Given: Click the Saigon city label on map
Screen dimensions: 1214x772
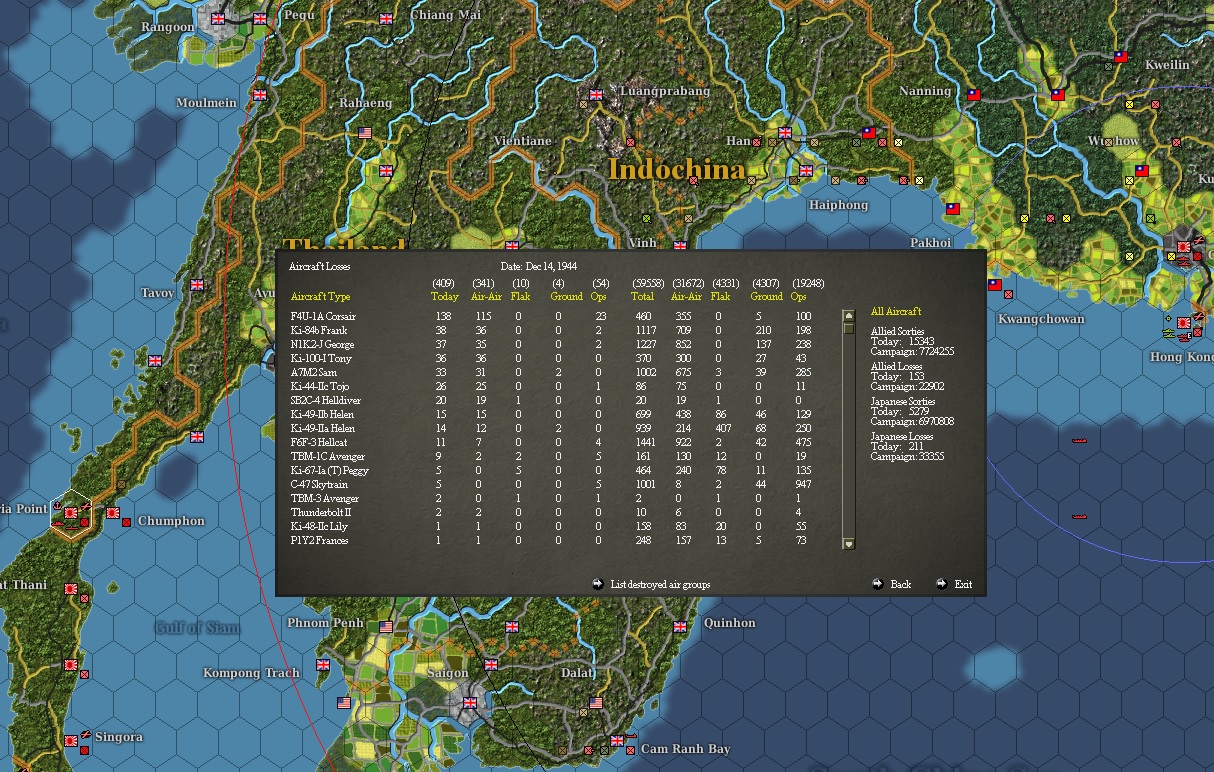Looking at the screenshot, I should (447, 673).
